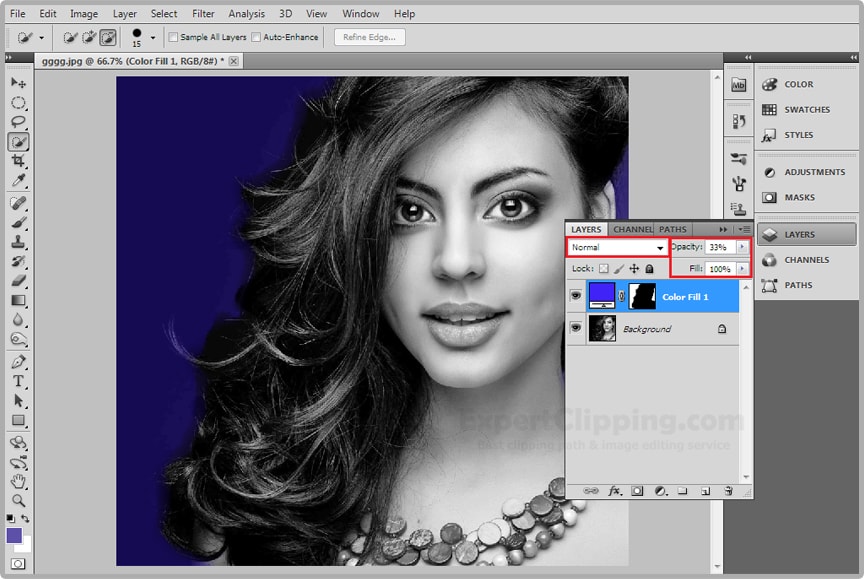864x579 pixels.
Task: Open the Filter menu
Action: point(203,14)
